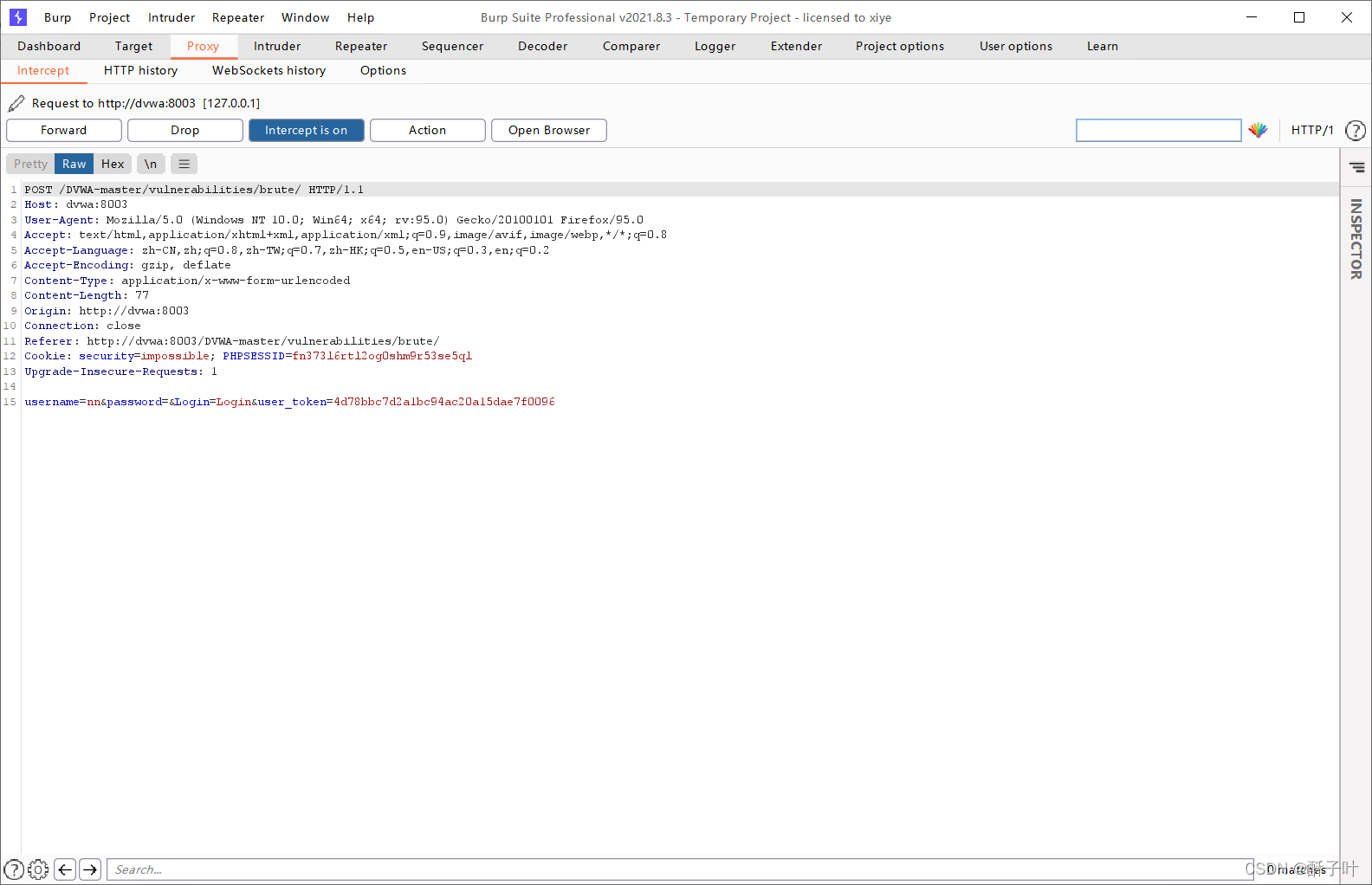Screen dimensions: 1372x885
Task: Click the colorful highlight picker icon
Action: pyautogui.click(x=1258, y=130)
